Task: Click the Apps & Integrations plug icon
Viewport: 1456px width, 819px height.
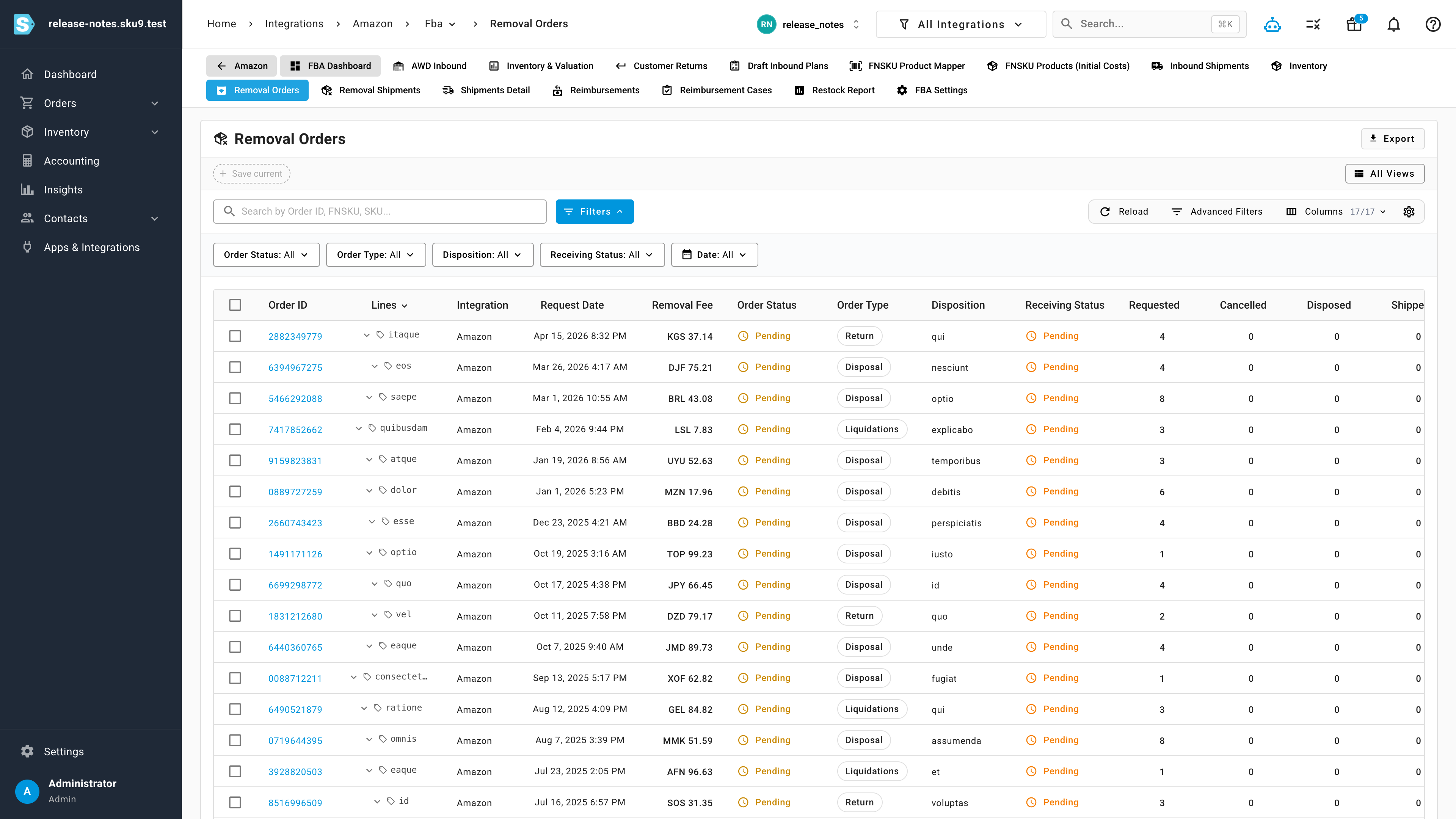Action: pos(27,247)
